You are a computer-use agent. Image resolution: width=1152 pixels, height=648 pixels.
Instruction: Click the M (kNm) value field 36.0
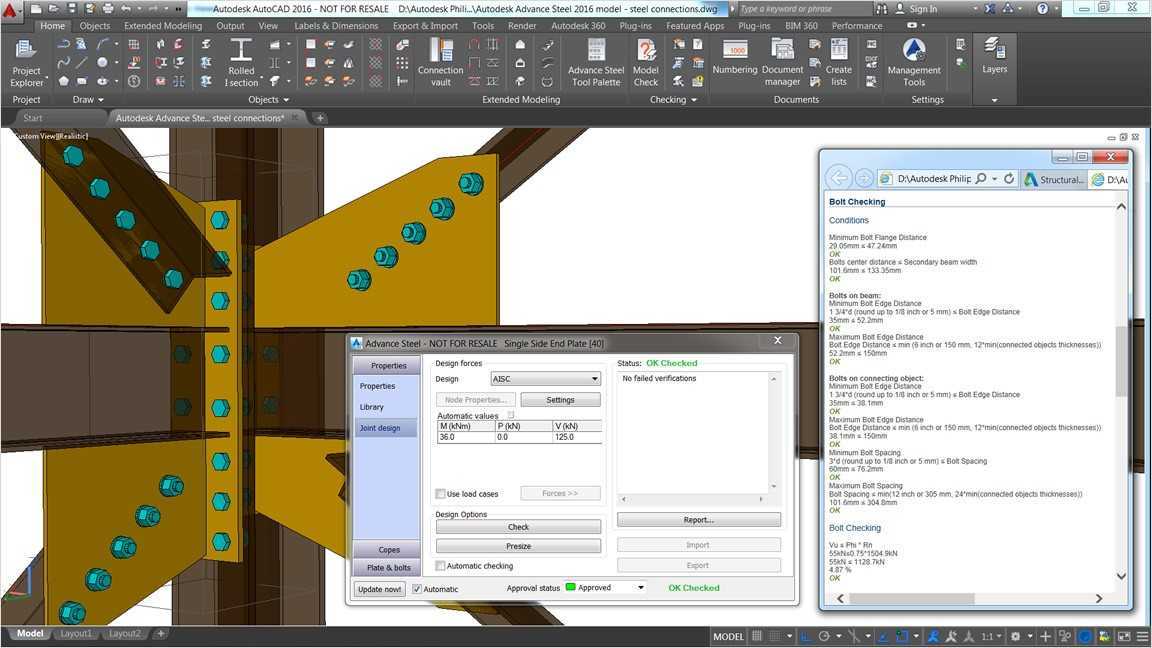466,437
